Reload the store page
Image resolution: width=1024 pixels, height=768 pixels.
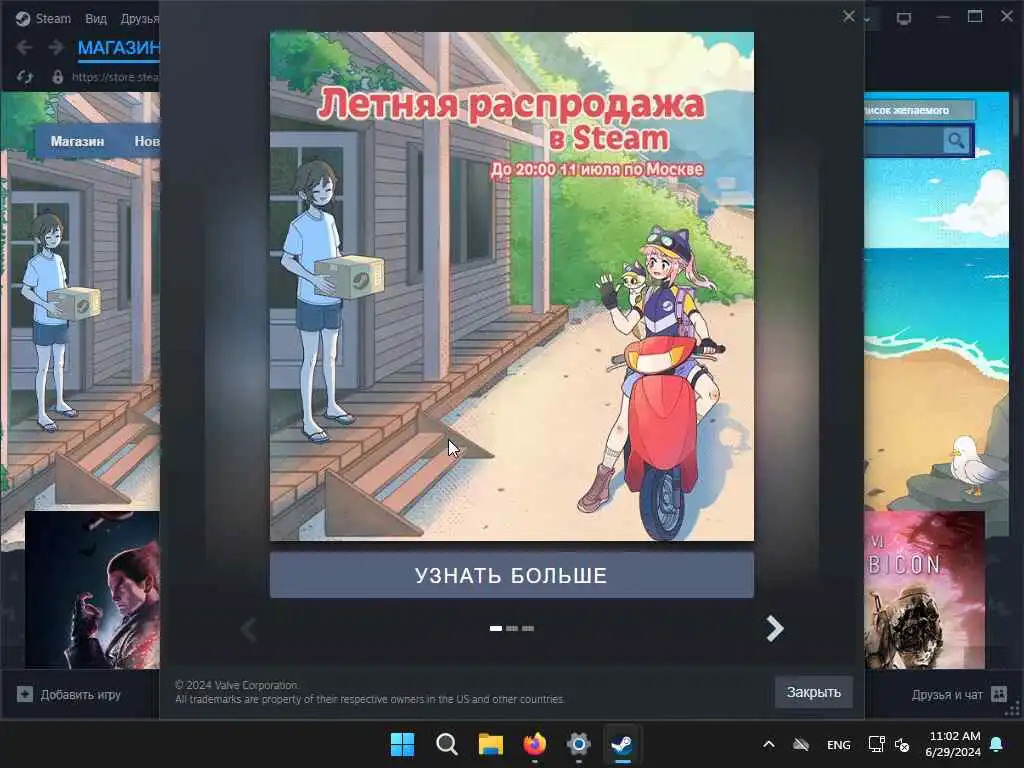pyautogui.click(x=25, y=77)
